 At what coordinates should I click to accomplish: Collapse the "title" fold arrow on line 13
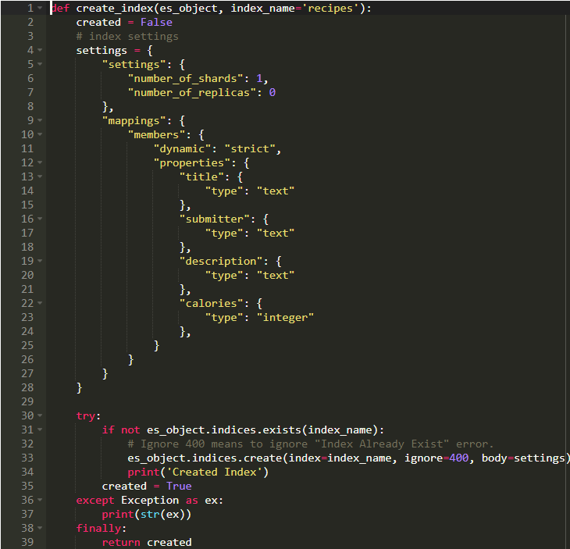(40, 177)
